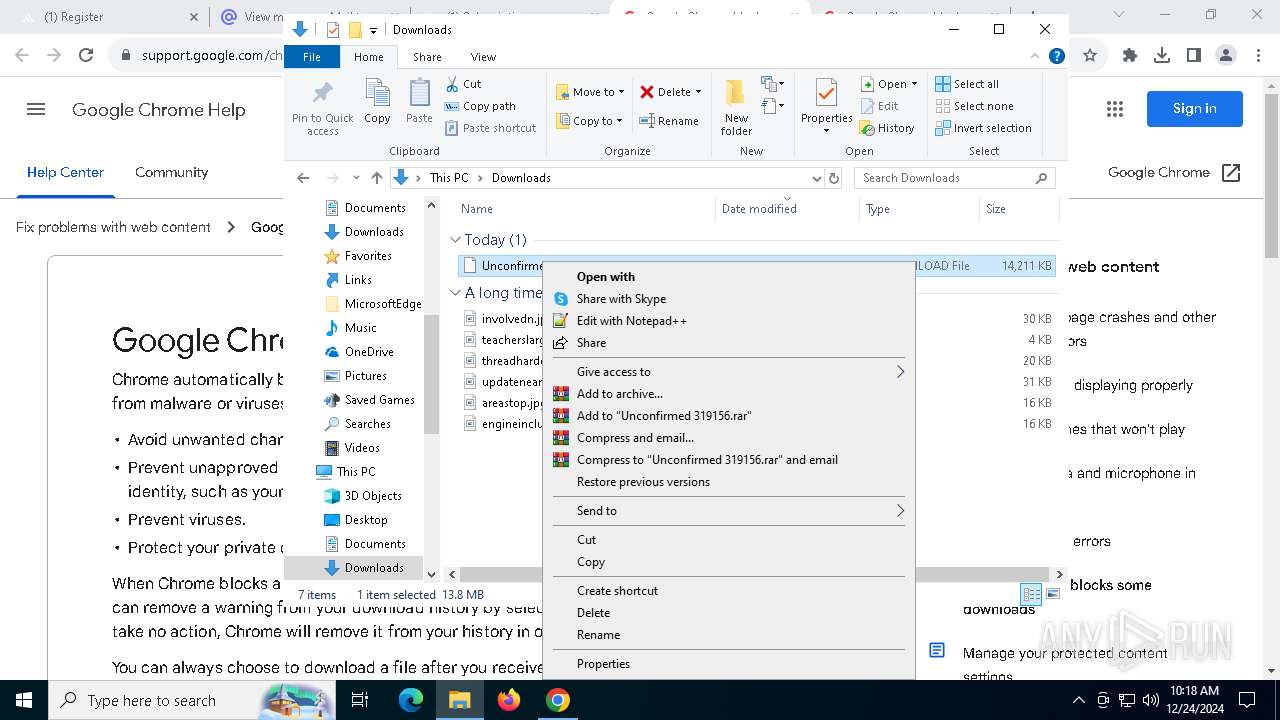Open Recent locations dropdown arrow
The width and height of the screenshot is (1280, 720).
(356, 178)
